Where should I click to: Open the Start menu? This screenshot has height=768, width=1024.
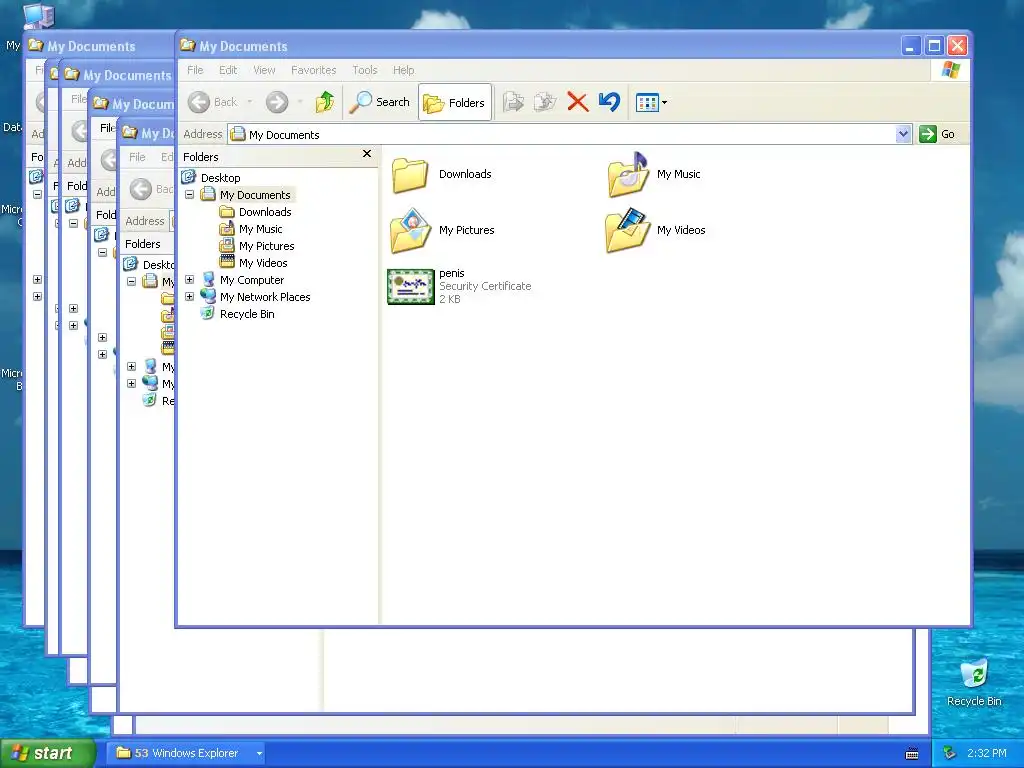tap(48, 753)
